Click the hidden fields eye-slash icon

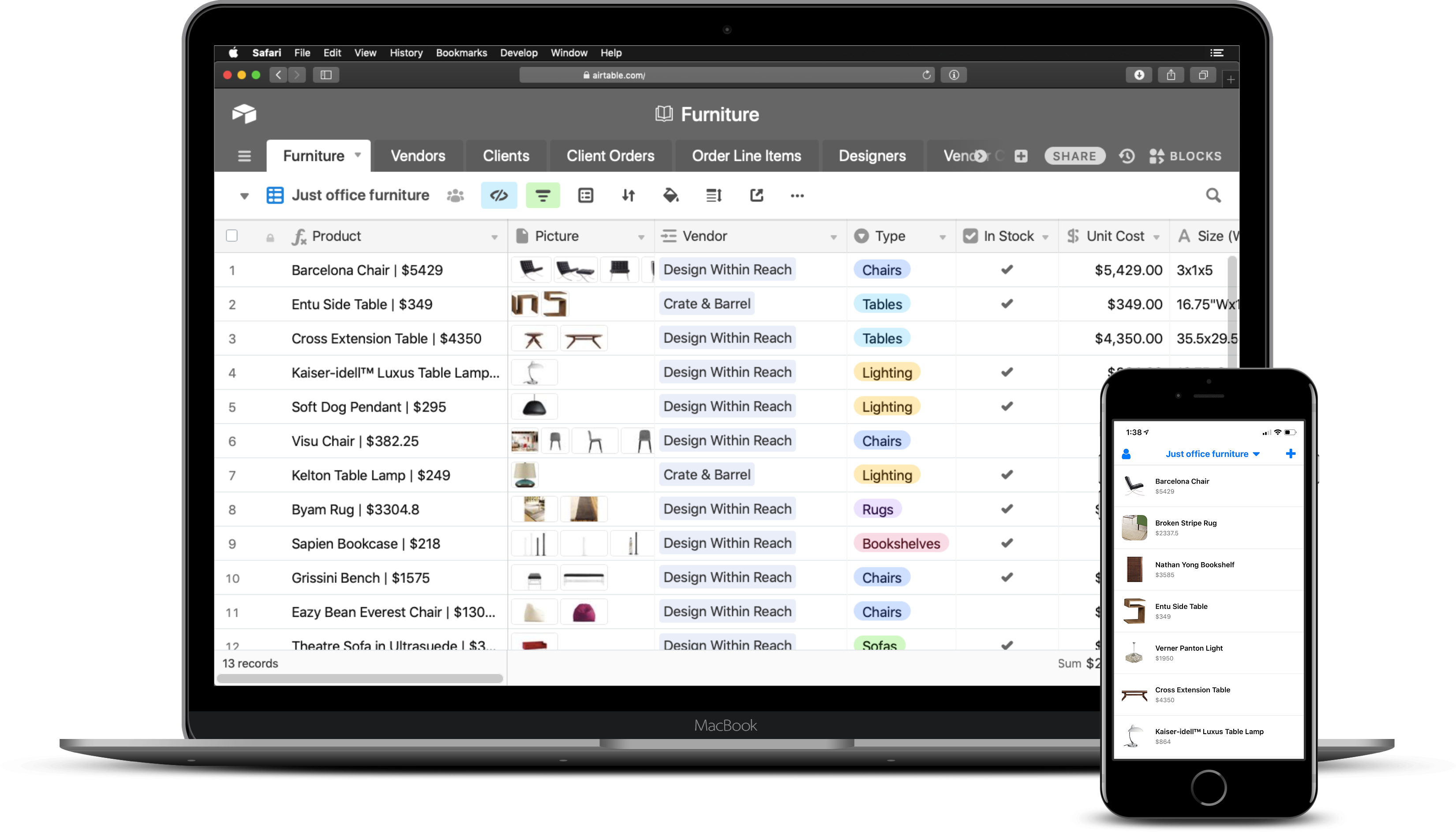point(498,195)
